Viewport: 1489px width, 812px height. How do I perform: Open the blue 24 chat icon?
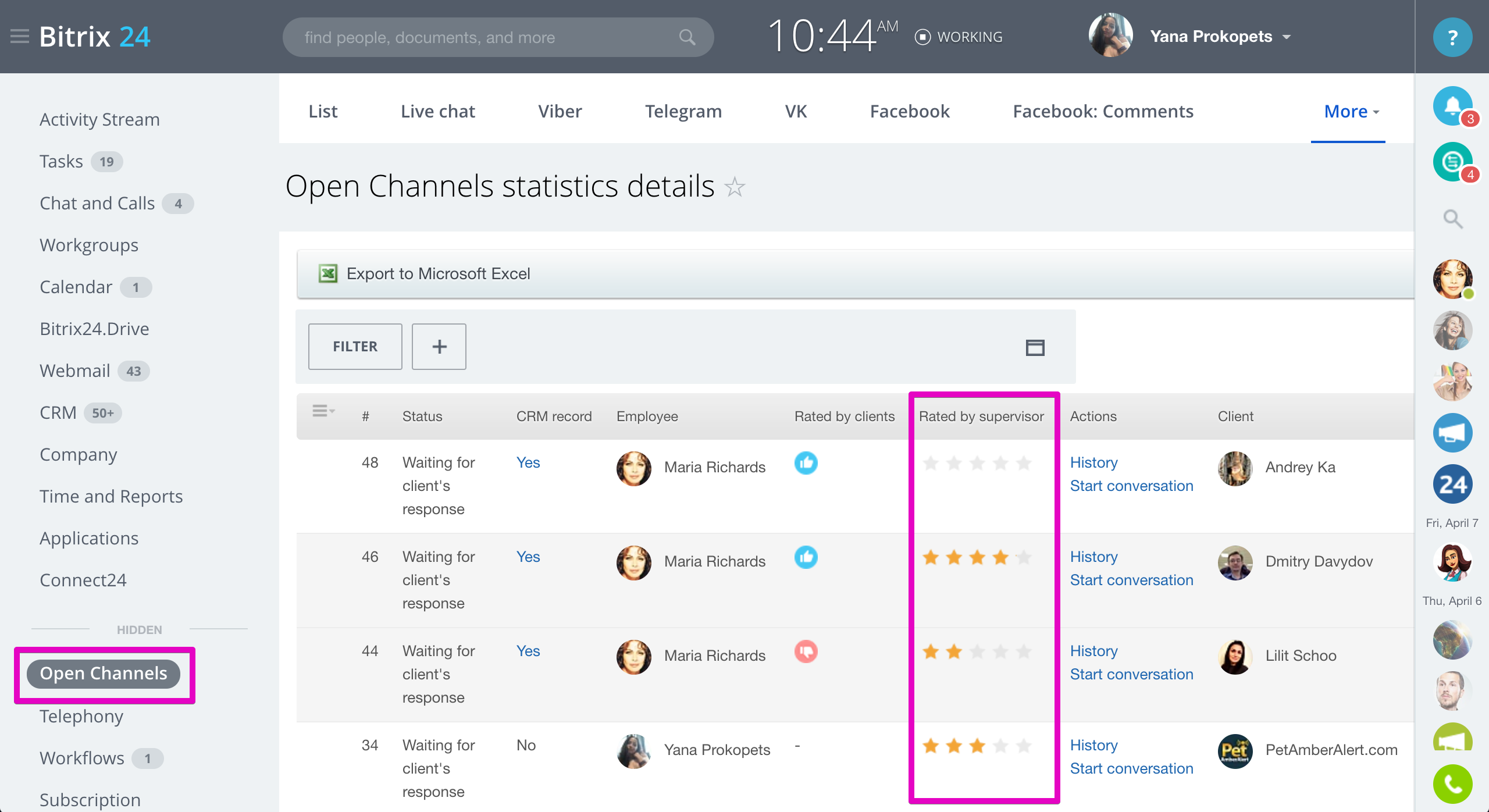tap(1452, 484)
